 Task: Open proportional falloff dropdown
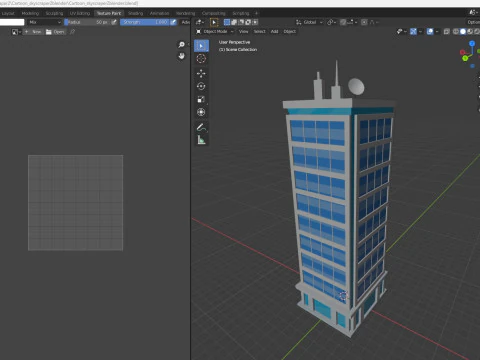374,22
